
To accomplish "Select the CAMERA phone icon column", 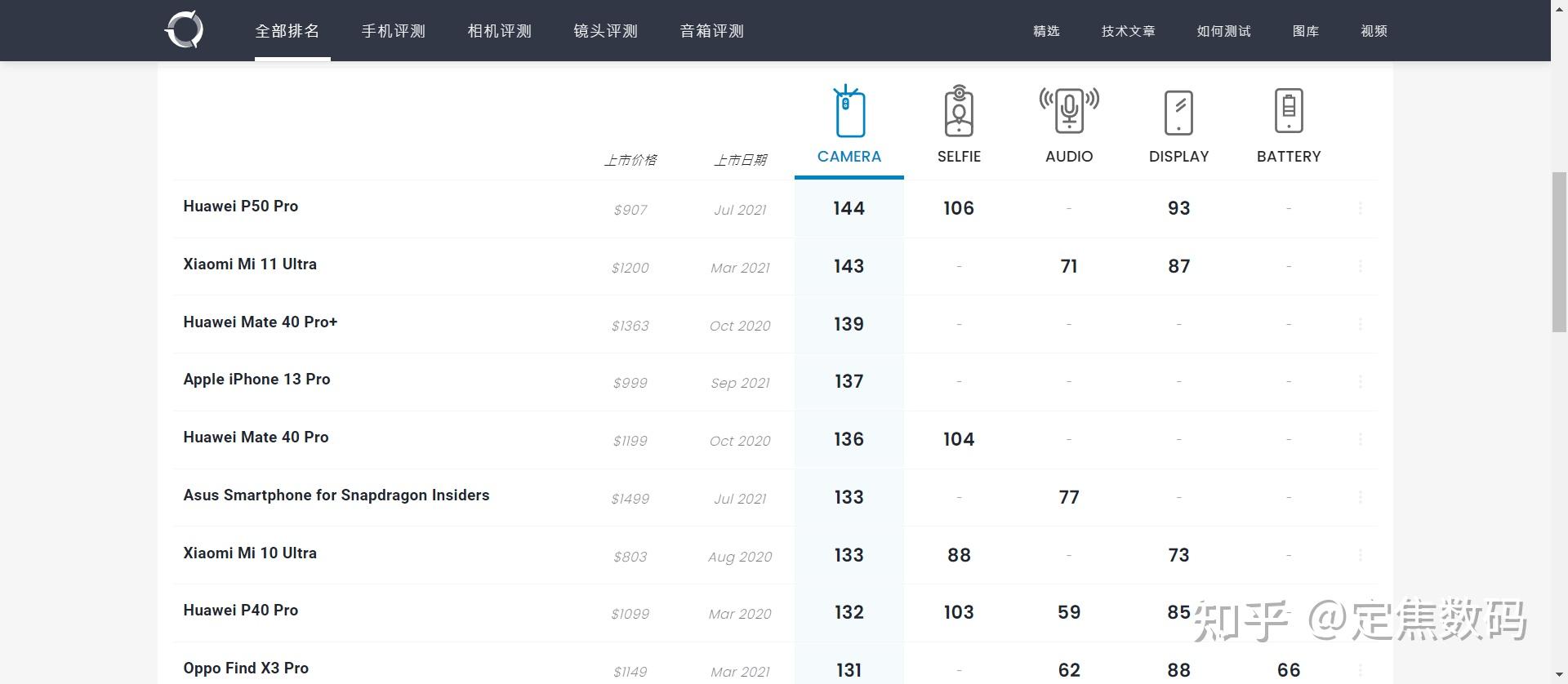I will click(x=849, y=111).
